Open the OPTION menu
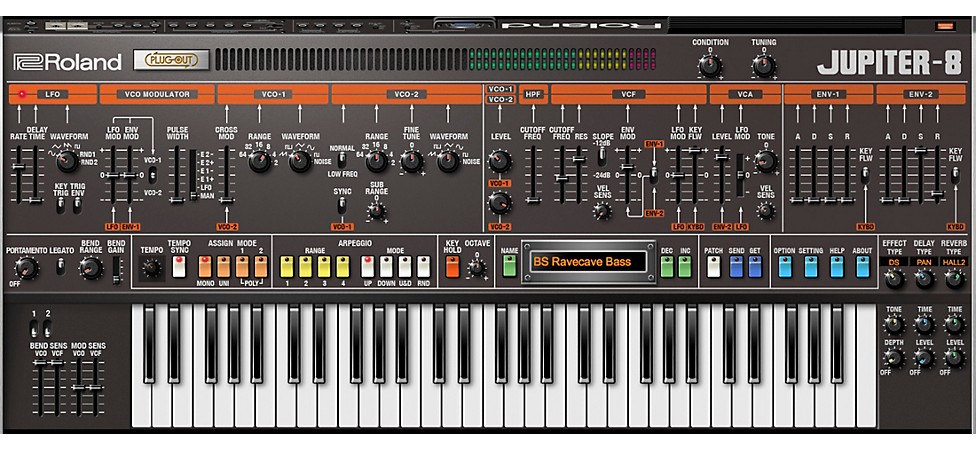This screenshot has width=976, height=450. point(784,266)
